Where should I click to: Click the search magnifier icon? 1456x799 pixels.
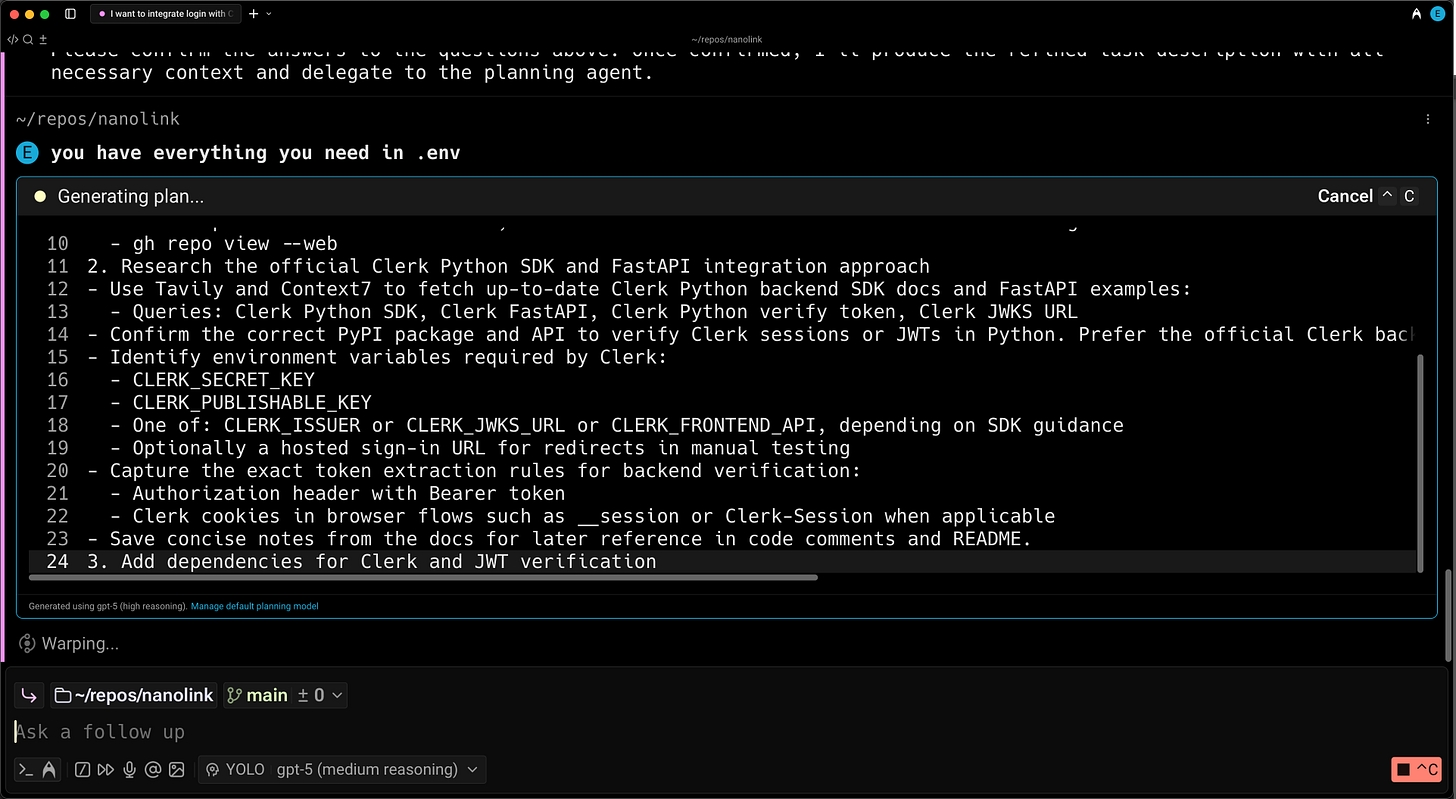click(28, 39)
